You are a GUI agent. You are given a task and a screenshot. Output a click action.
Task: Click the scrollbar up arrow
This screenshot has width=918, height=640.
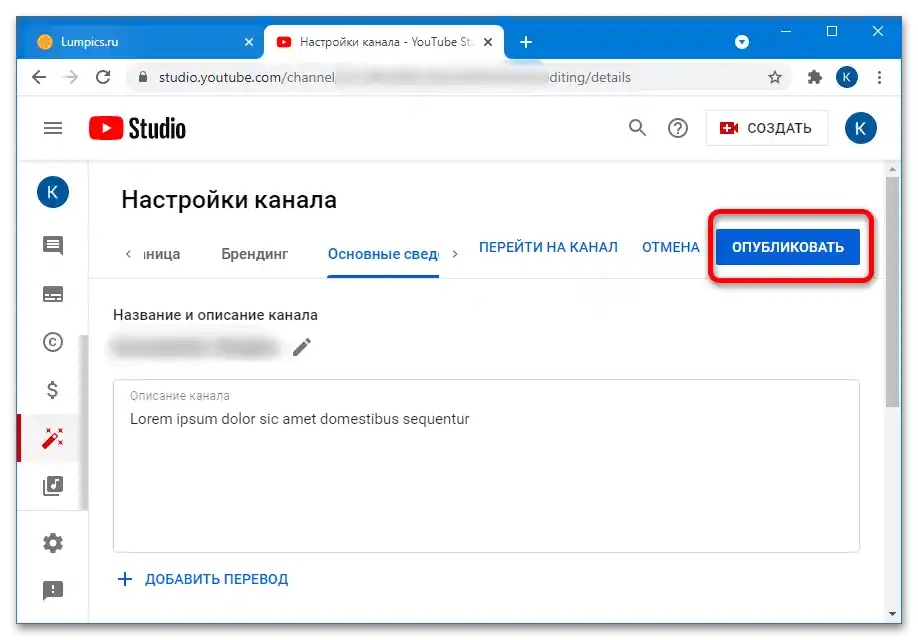[x=892, y=169]
